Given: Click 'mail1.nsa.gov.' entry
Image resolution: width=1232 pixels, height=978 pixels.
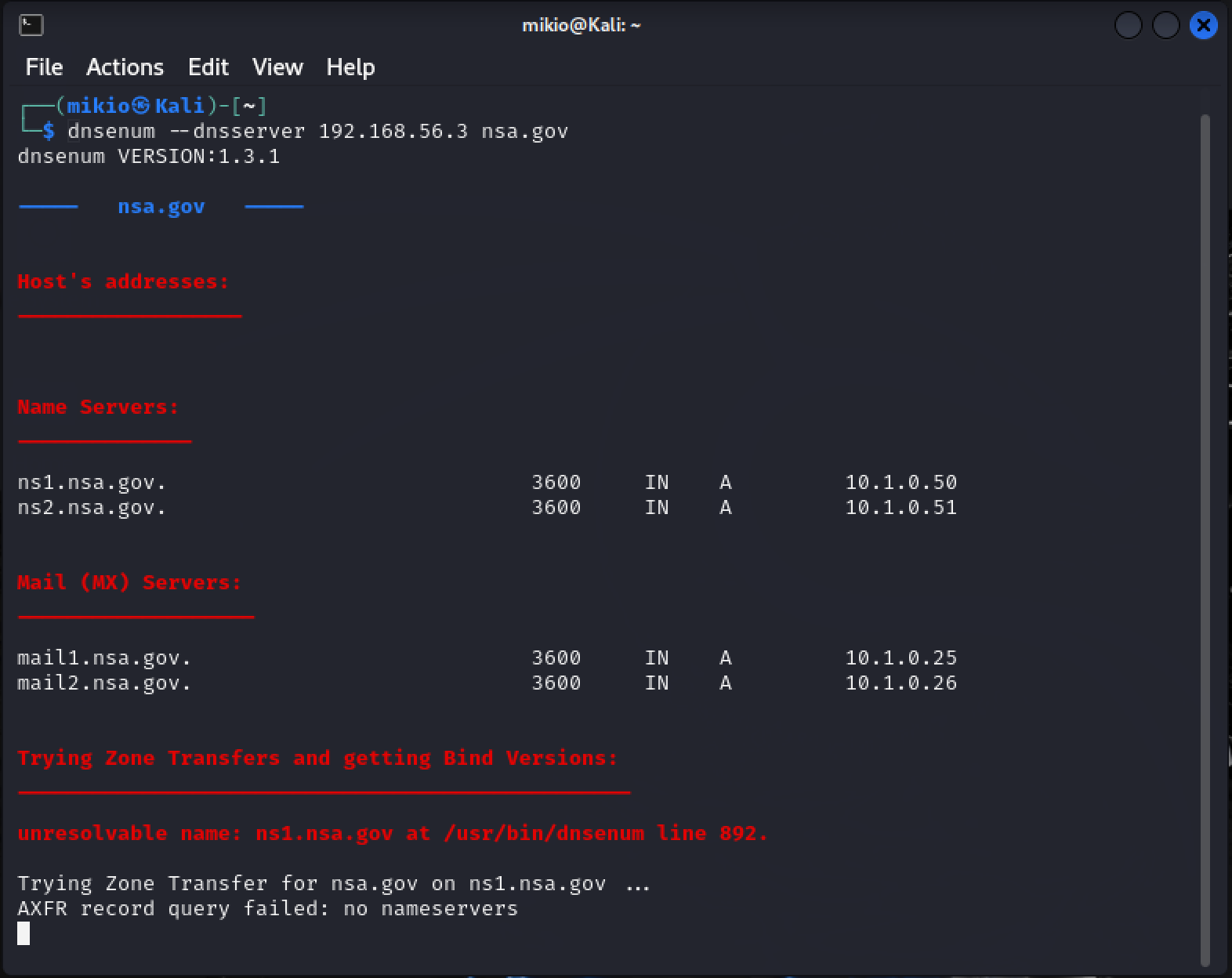Looking at the screenshot, I should (x=104, y=657).
